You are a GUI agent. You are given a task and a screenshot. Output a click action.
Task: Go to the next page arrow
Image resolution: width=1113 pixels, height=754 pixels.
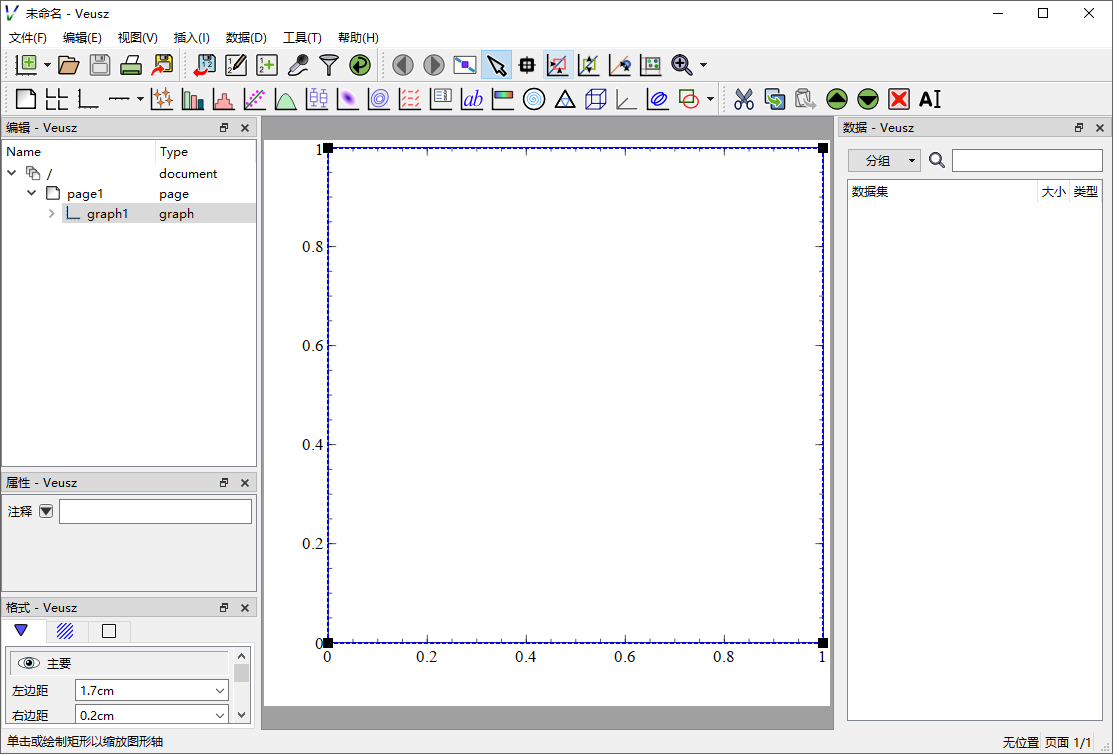(434, 65)
